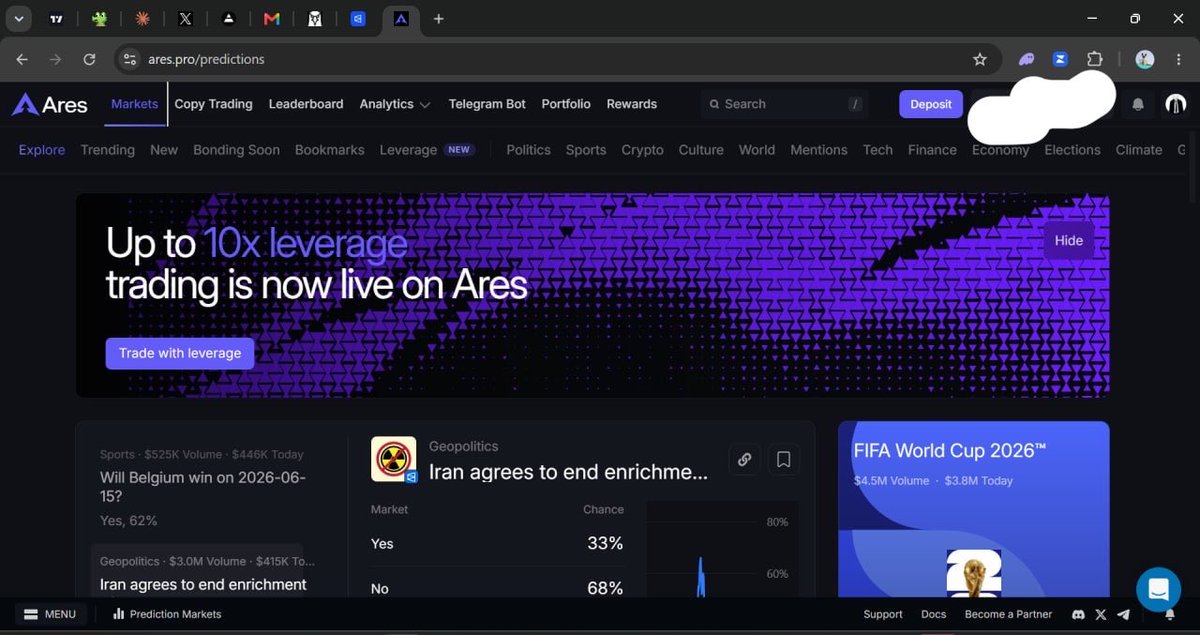Filter markets by Sports
The image size is (1200, 635).
[x=586, y=150]
